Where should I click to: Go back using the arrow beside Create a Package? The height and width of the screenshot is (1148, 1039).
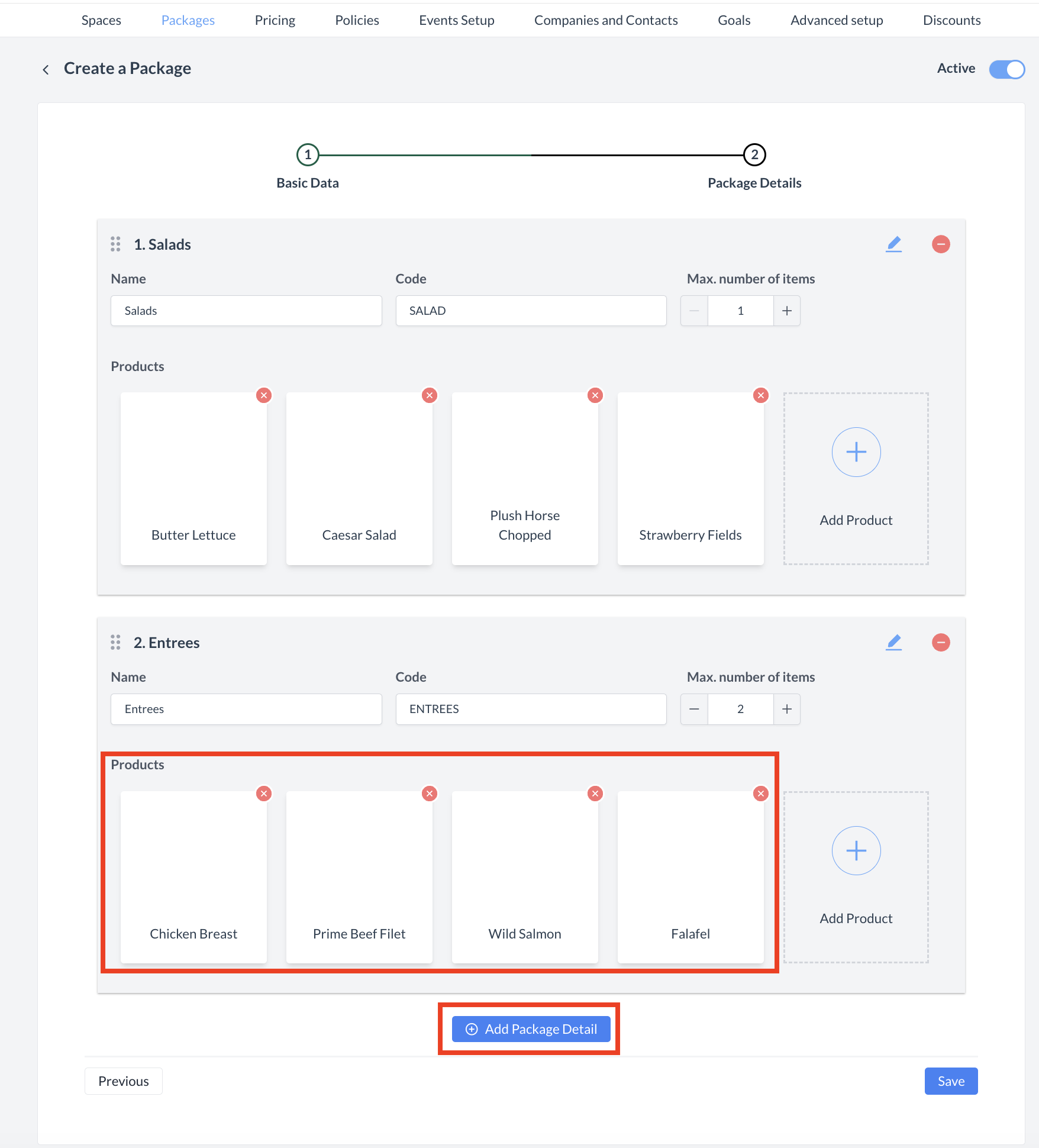click(46, 70)
